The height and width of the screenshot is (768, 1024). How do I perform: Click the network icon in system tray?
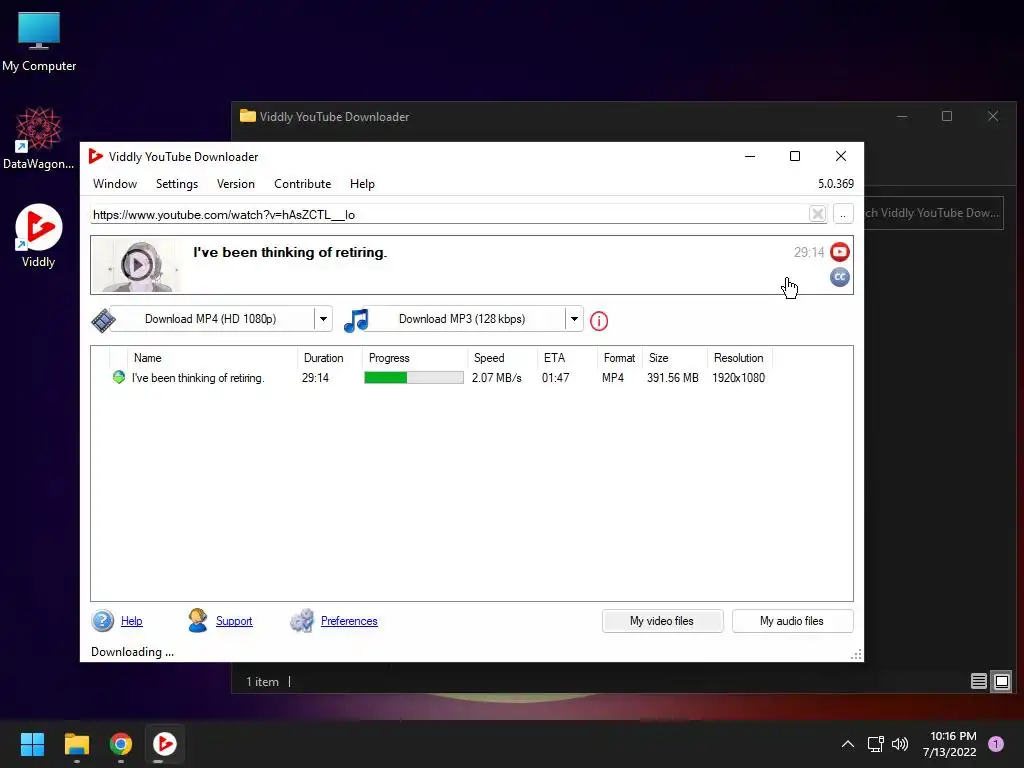pos(876,744)
